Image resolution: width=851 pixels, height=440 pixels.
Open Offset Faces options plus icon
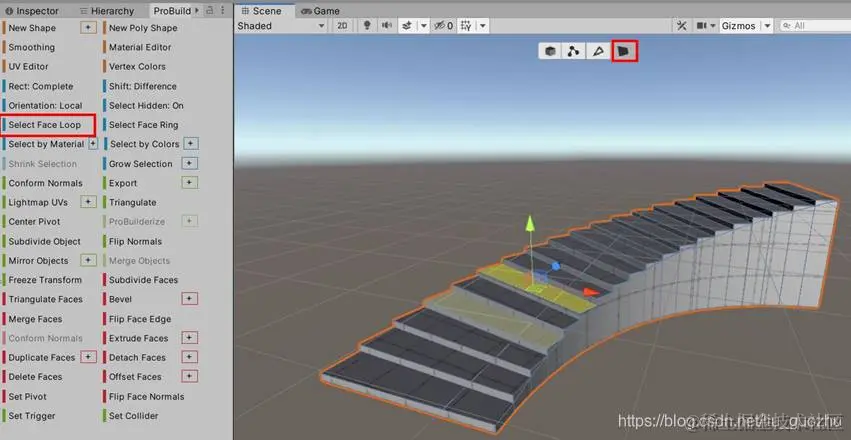[189, 376]
